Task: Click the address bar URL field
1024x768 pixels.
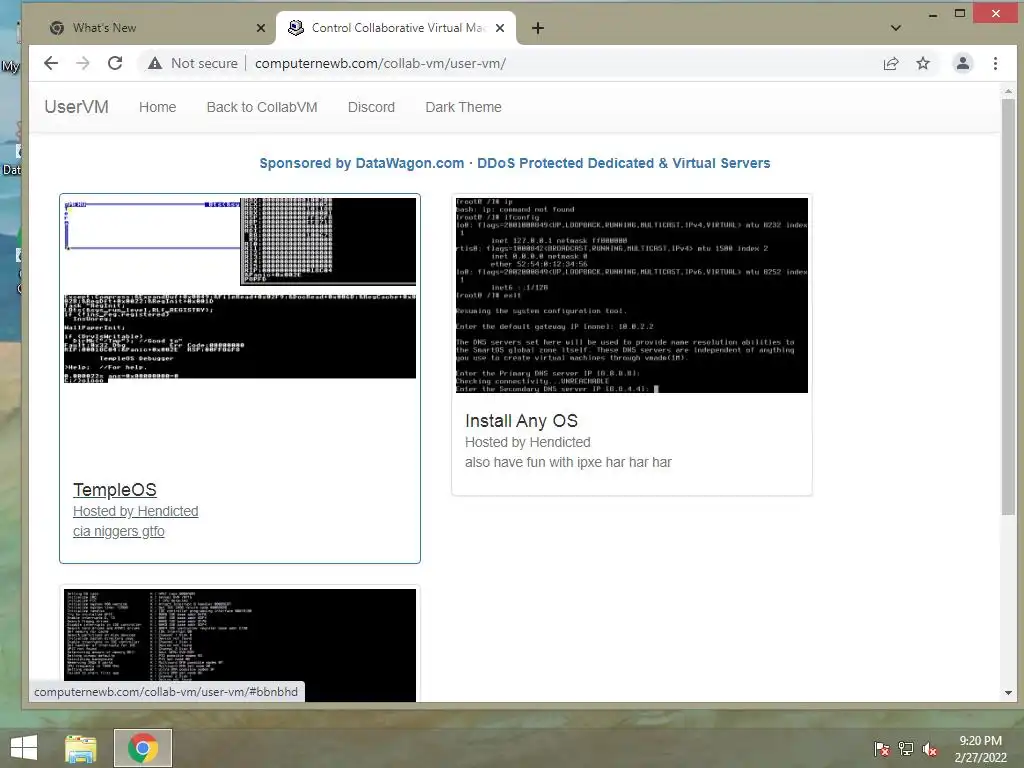Action: 380,63
